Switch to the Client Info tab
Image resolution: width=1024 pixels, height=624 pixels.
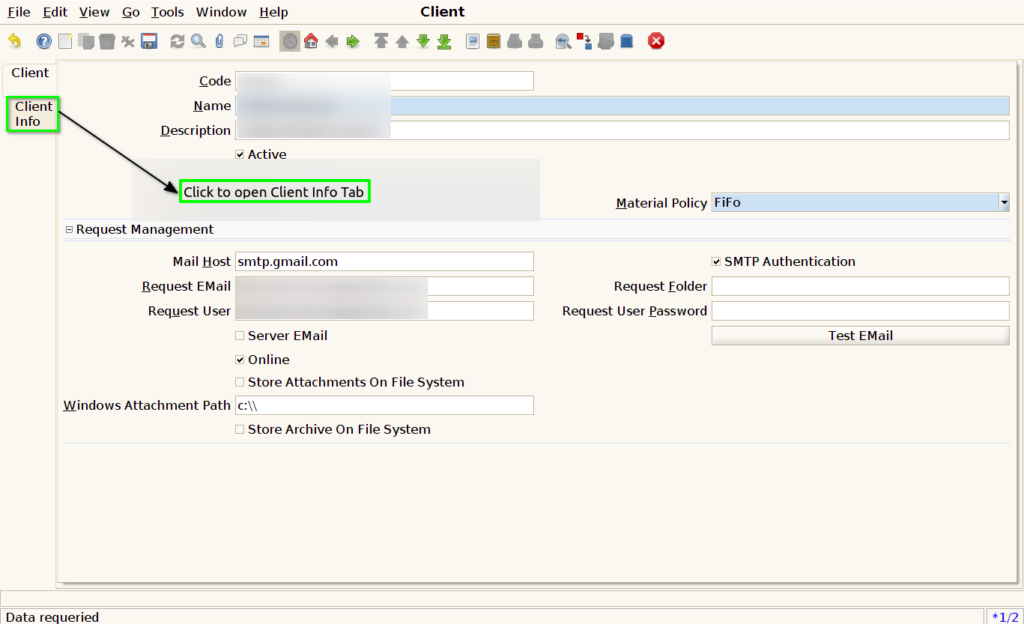click(x=33, y=114)
